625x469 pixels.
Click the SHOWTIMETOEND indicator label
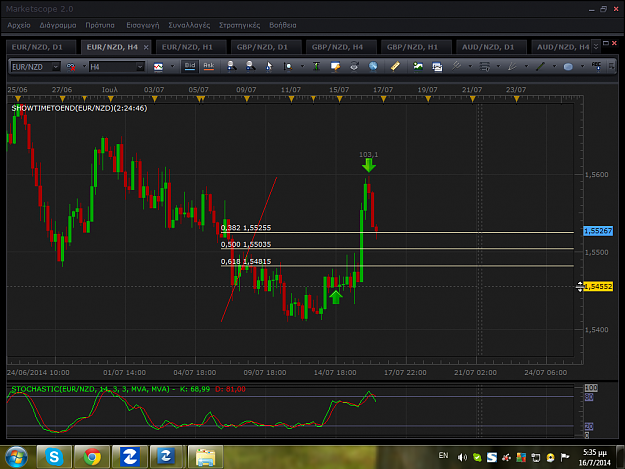pyautogui.click(x=79, y=108)
